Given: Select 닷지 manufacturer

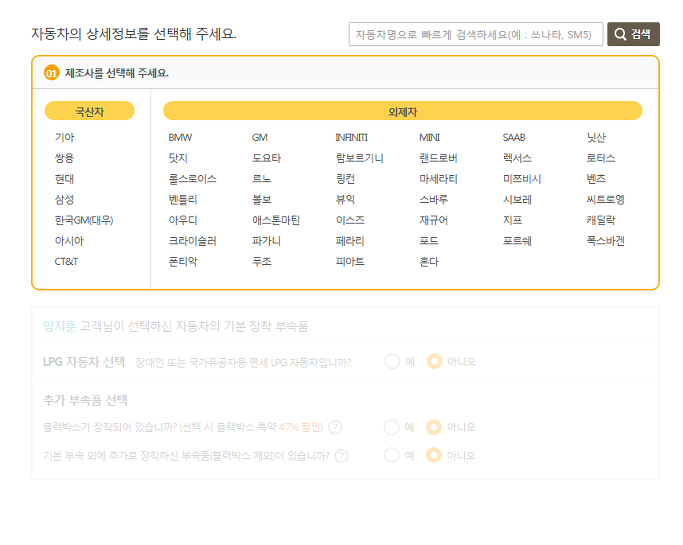Looking at the screenshot, I should click(x=178, y=158).
